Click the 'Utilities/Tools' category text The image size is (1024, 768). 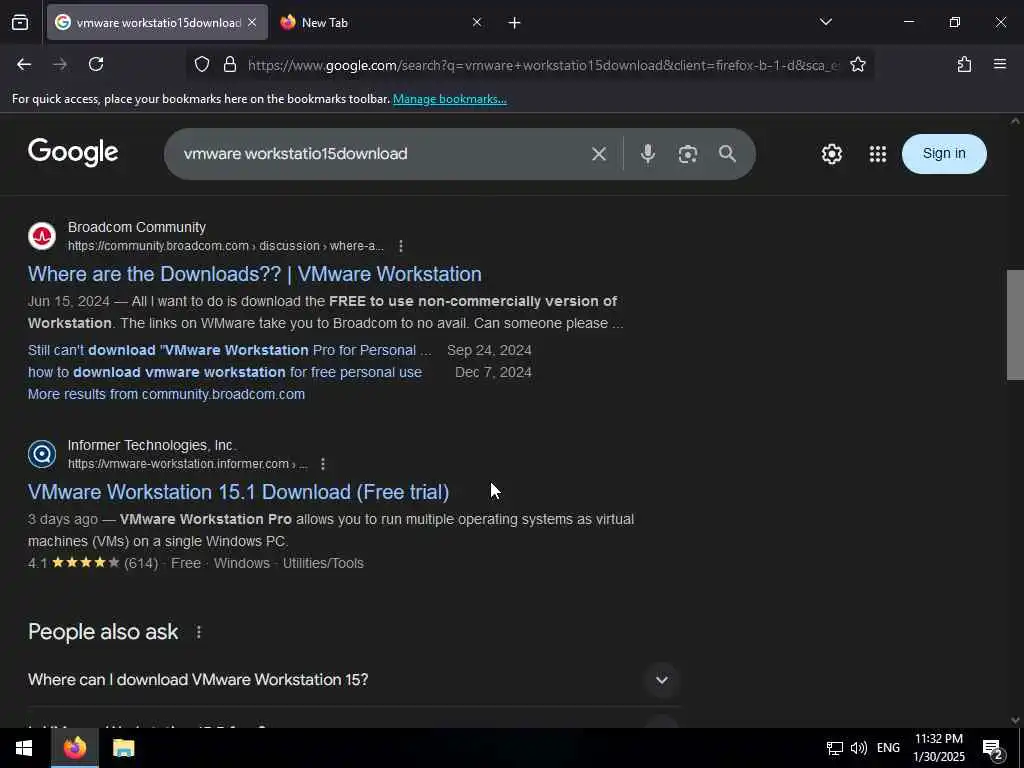[x=323, y=563]
